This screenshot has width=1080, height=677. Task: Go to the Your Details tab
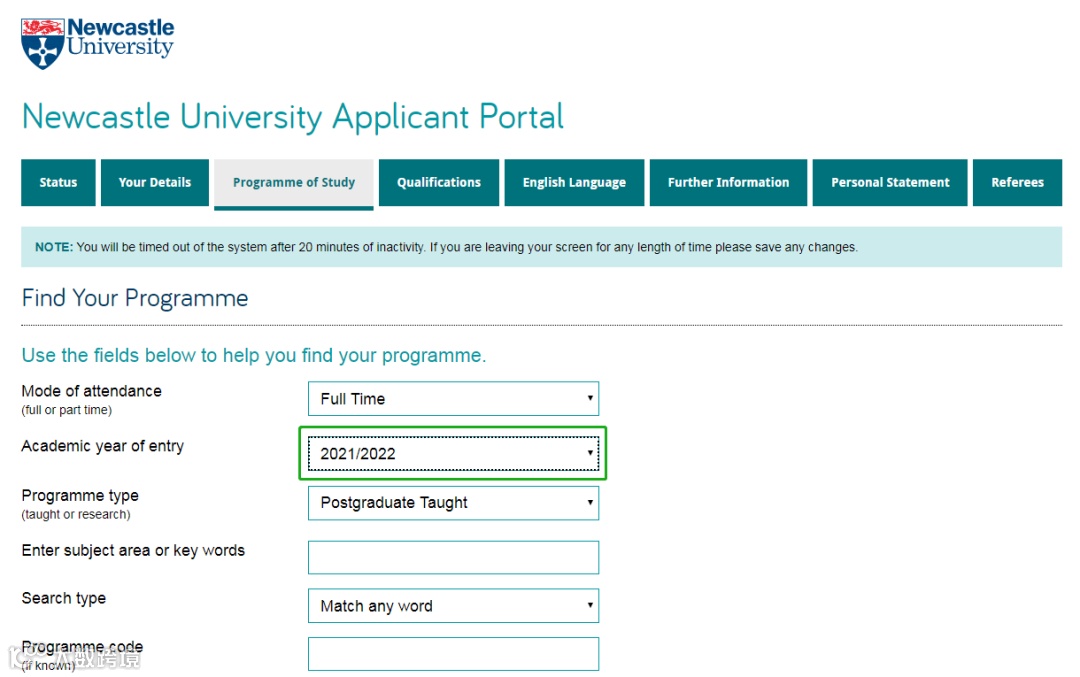154,183
